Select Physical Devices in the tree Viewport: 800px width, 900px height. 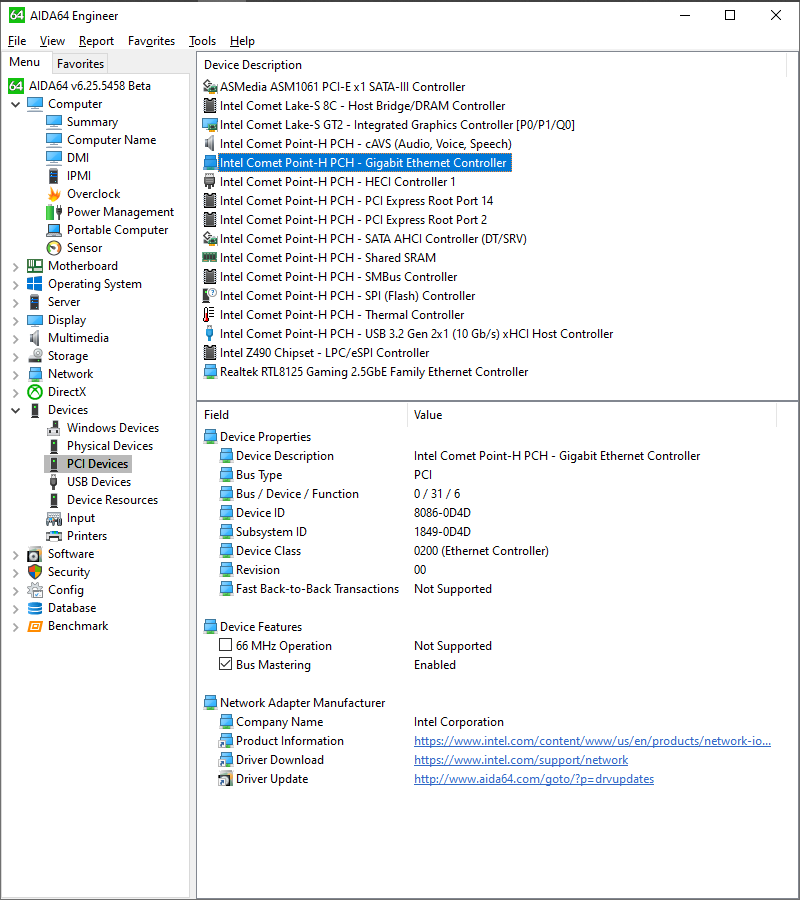click(x=110, y=446)
